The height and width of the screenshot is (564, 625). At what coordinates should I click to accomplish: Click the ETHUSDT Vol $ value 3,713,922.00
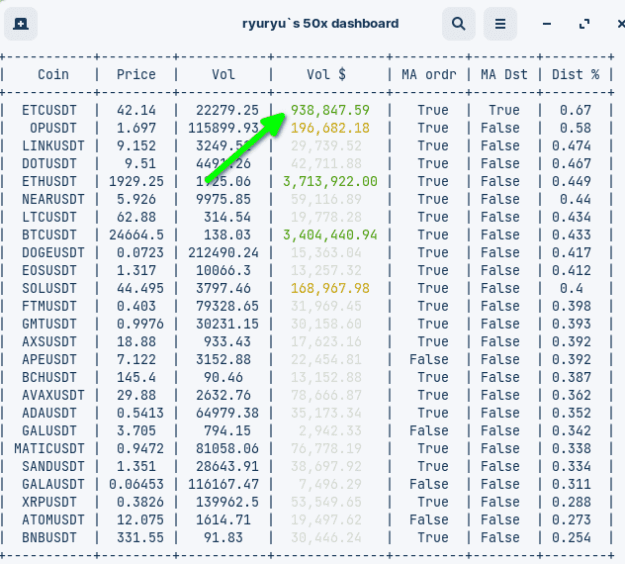[x=330, y=181]
